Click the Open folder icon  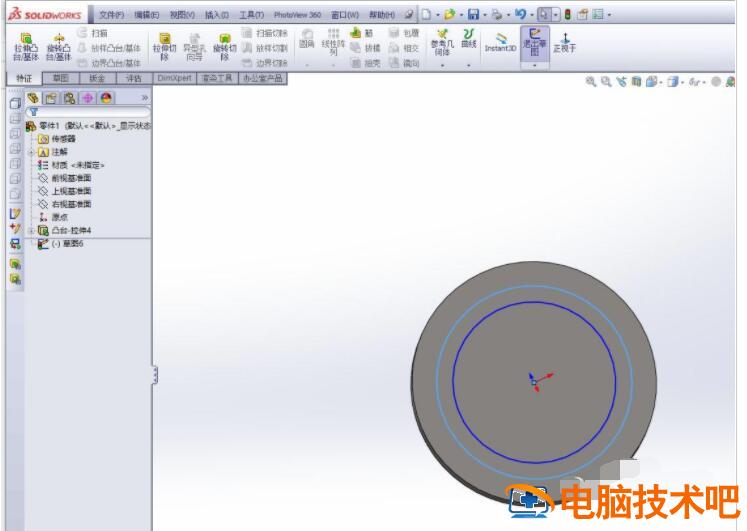point(449,14)
